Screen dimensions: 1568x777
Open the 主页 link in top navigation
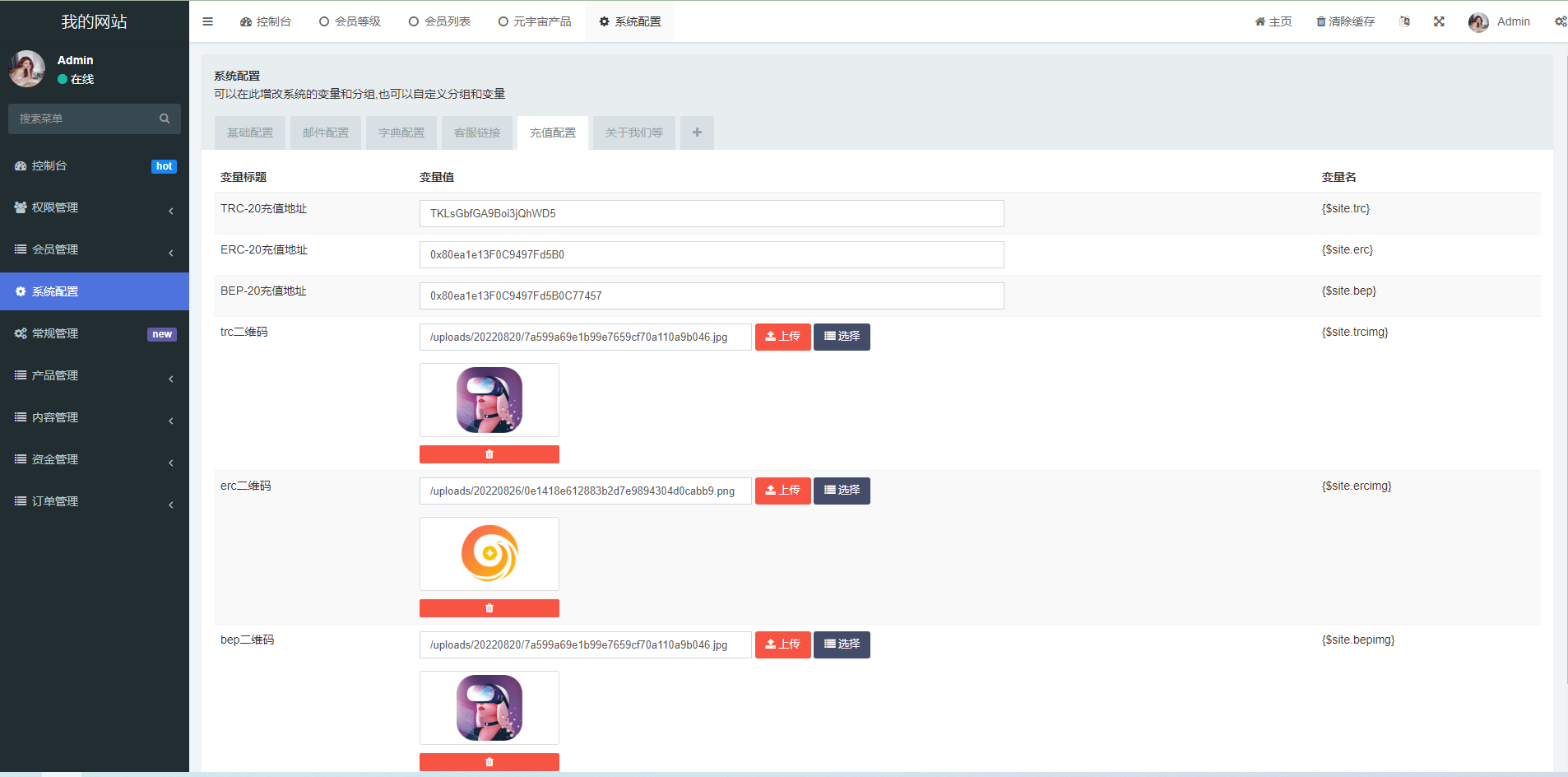(x=1273, y=21)
